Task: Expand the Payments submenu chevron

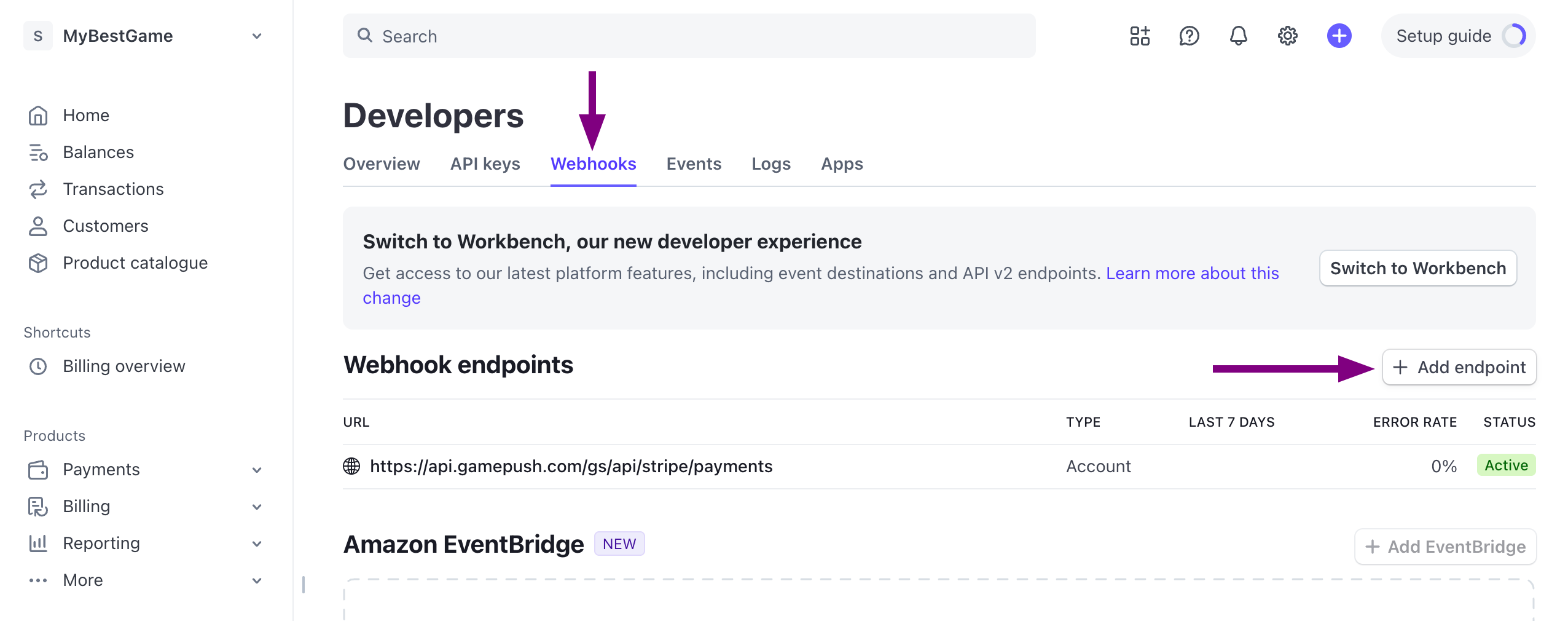Action: tap(257, 470)
